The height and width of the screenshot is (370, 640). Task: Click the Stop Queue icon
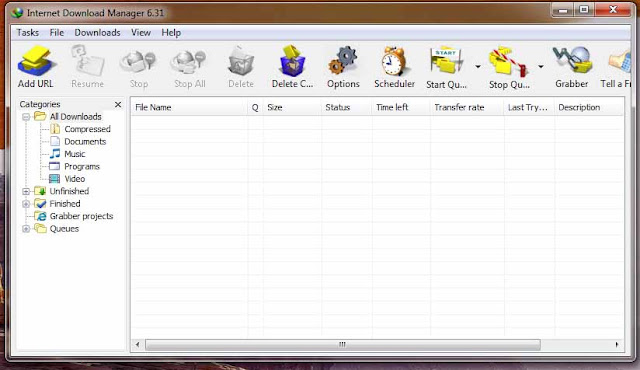click(x=509, y=62)
